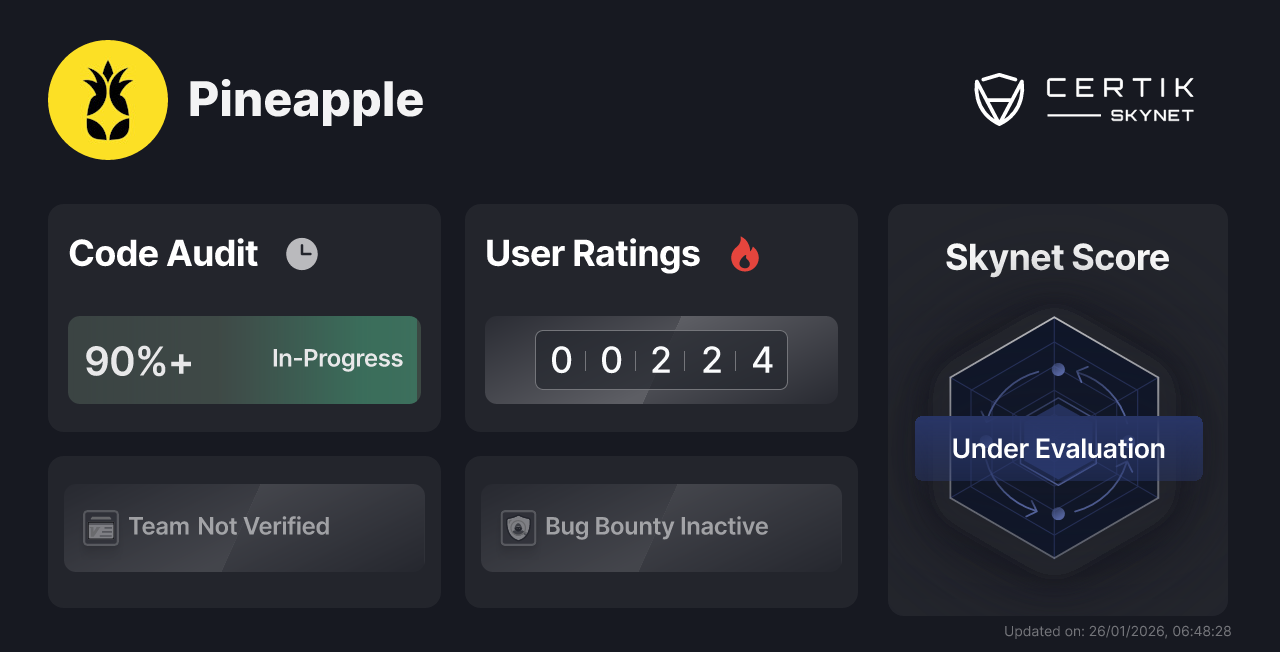Viewport: 1280px width, 652px height.
Task: Open the CERTIK SKYNET wordmark link
Action: [1118, 97]
